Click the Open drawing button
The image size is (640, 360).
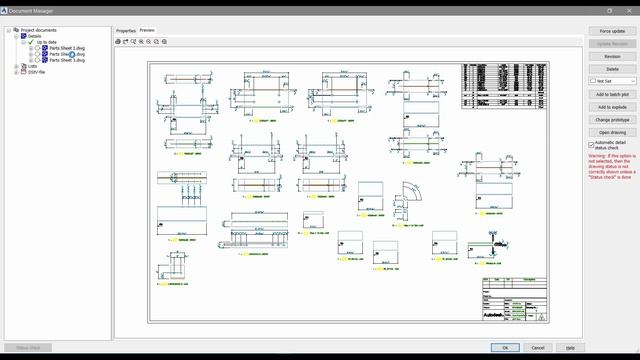point(612,132)
